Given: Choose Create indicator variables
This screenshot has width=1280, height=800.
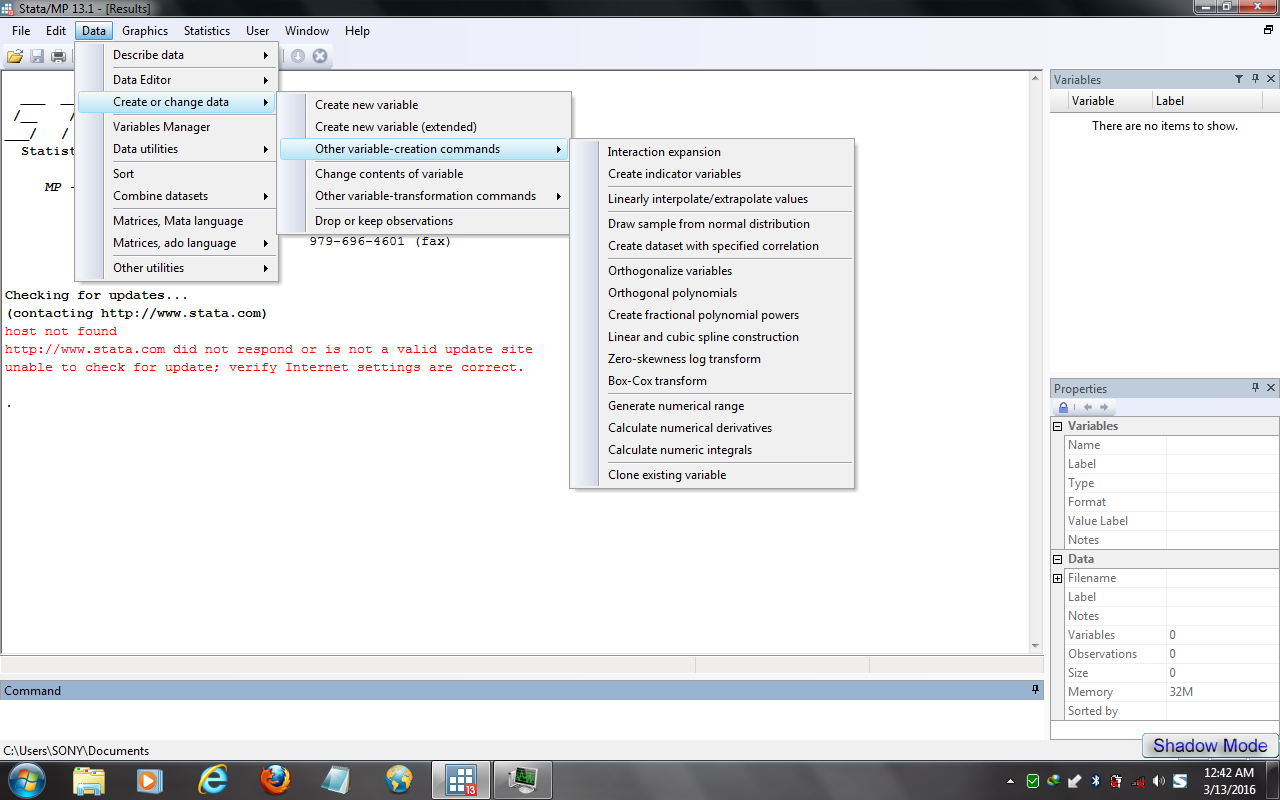Looking at the screenshot, I should tap(712, 174).
